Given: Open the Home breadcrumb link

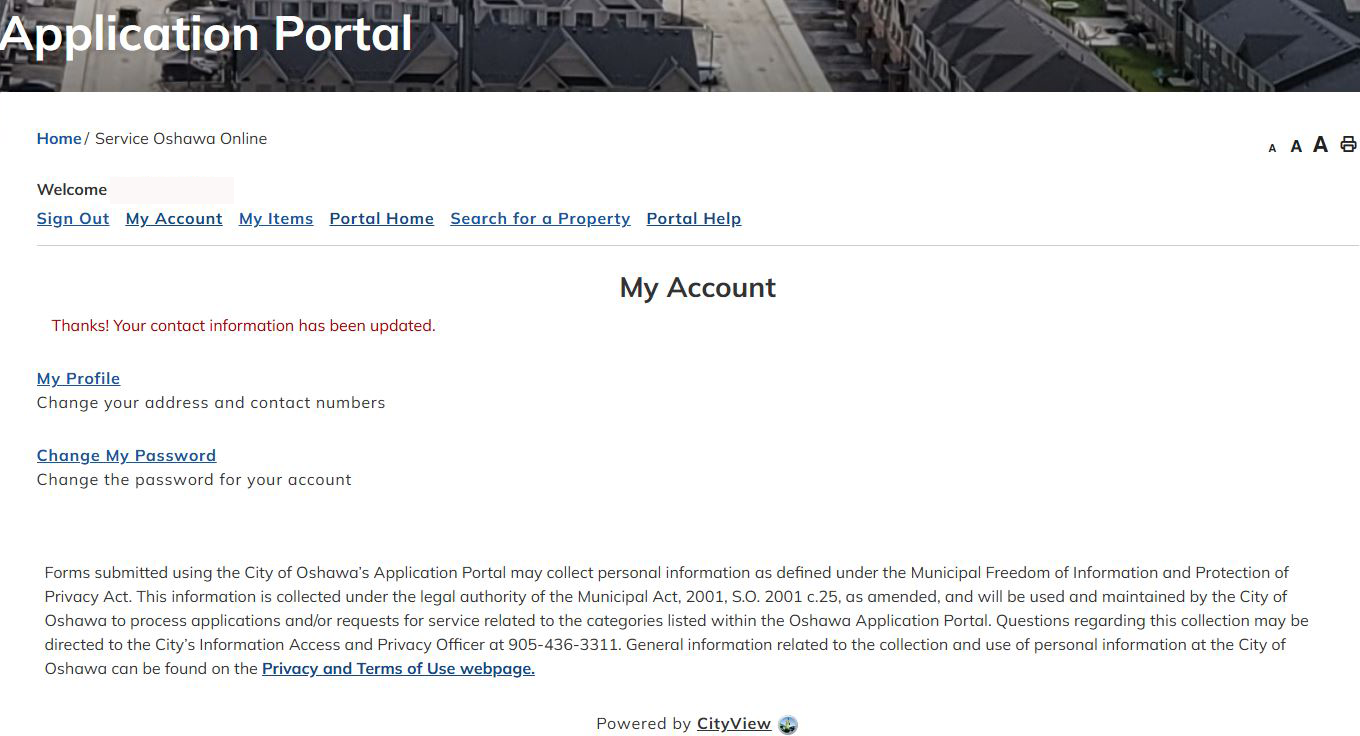Looking at the screenshot, I should tap(58, 138).
